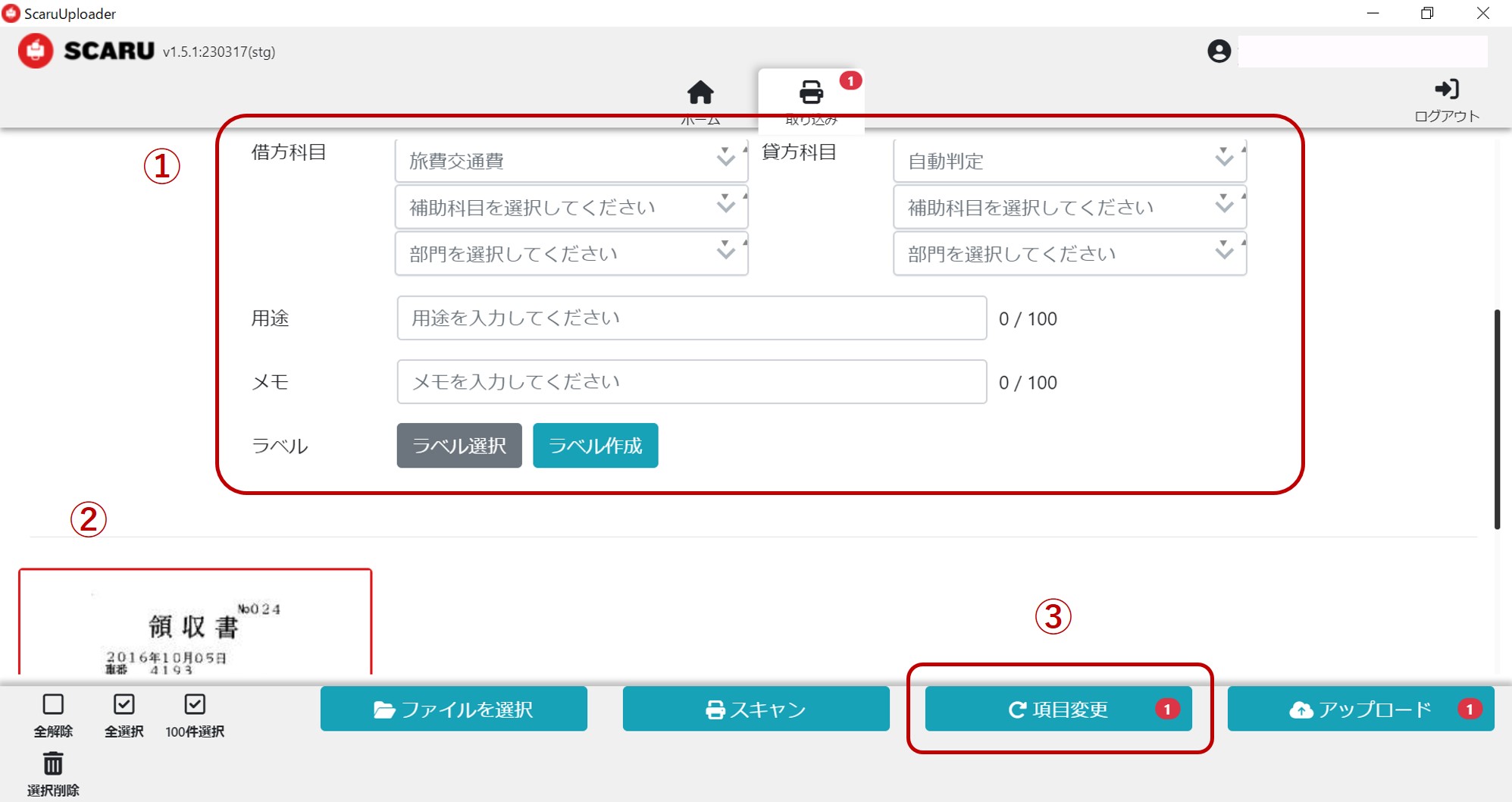Click the ファイルを選択 button
The width and height of the screenshot is (1512, 802).
pos(453,709)
